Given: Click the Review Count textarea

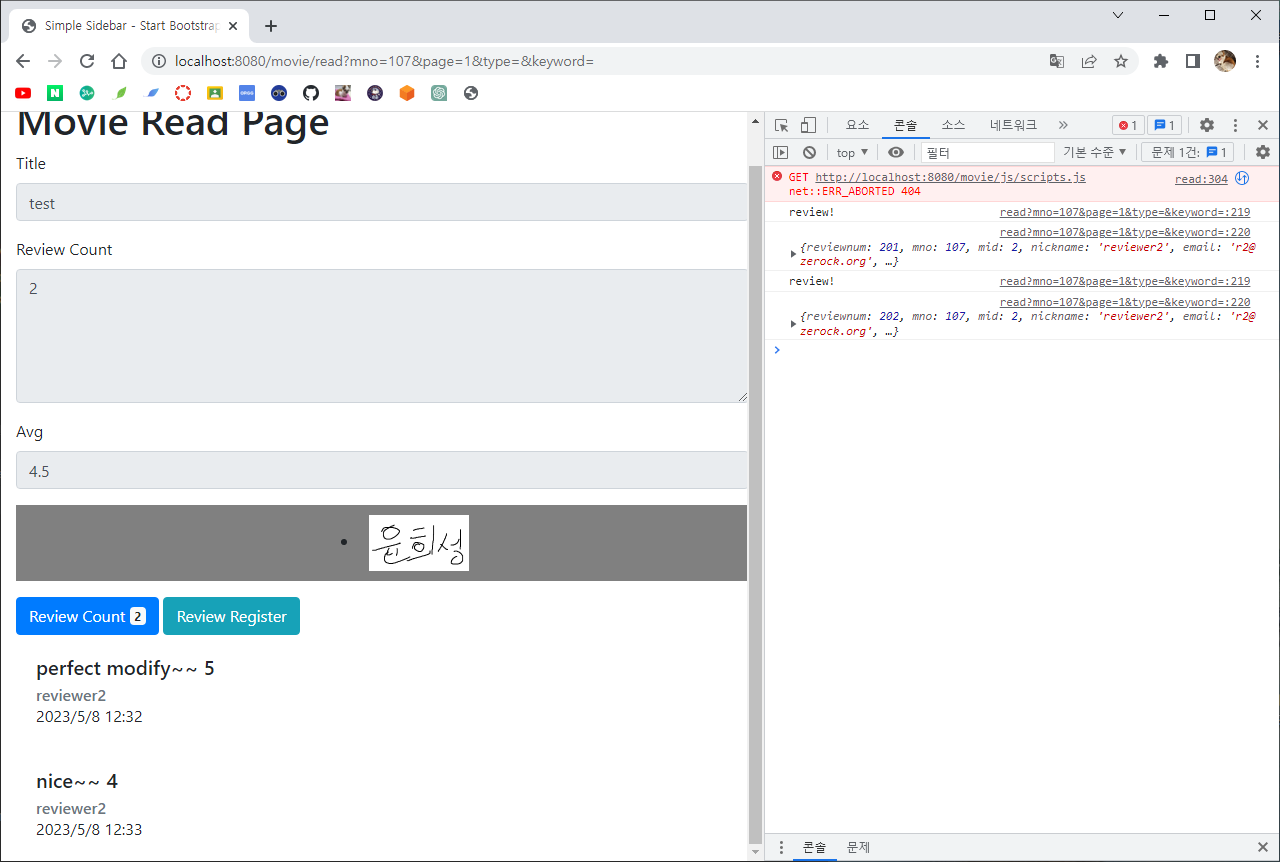Looking at the screenshot, I should (381, 336).
